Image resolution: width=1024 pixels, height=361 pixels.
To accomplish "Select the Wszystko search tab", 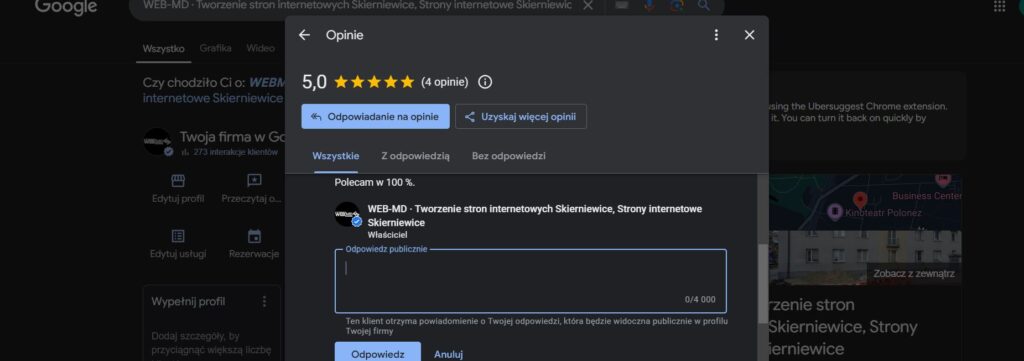I will 163,48.
